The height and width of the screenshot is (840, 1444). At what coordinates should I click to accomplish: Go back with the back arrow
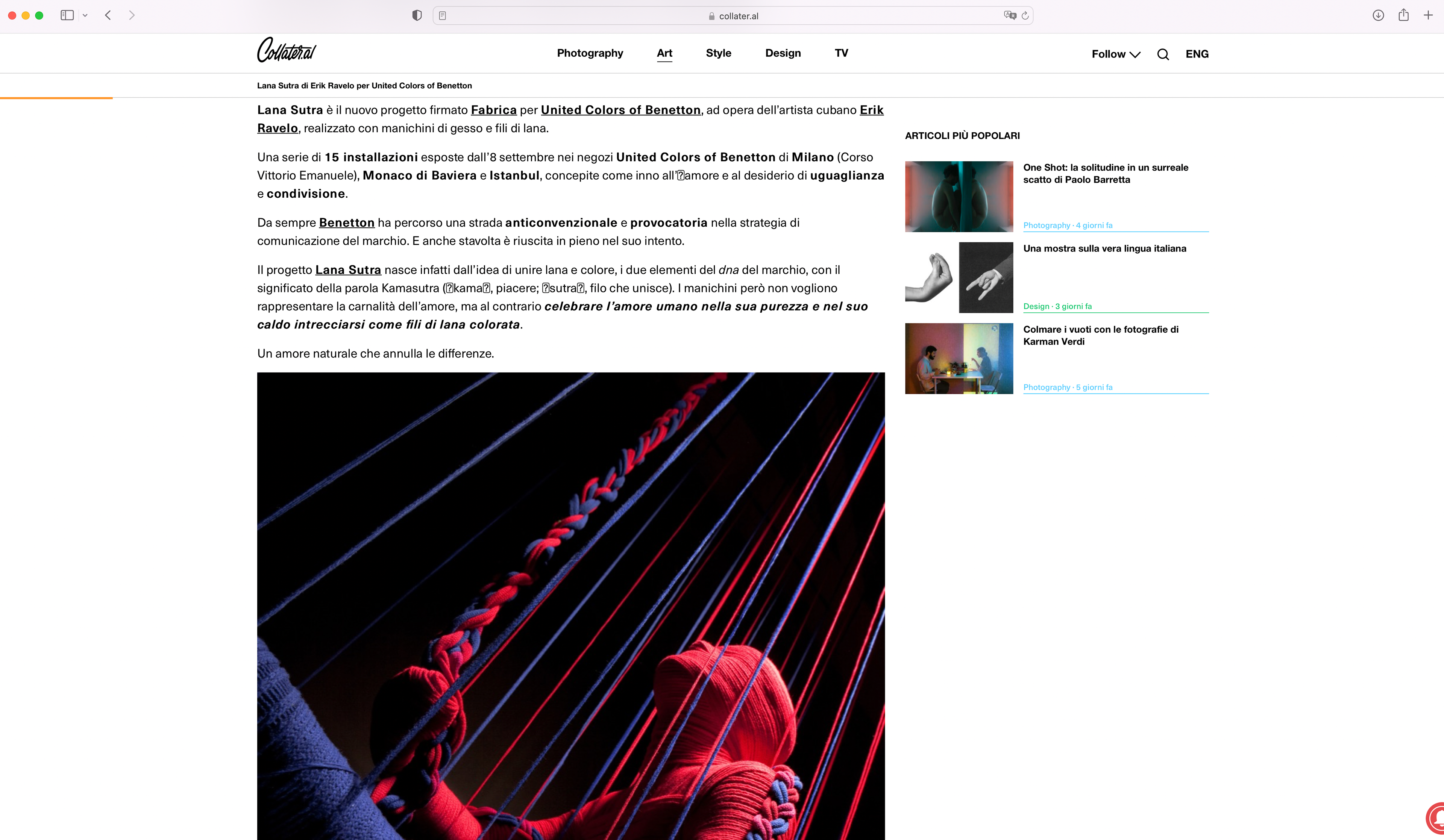coord(108,15)
